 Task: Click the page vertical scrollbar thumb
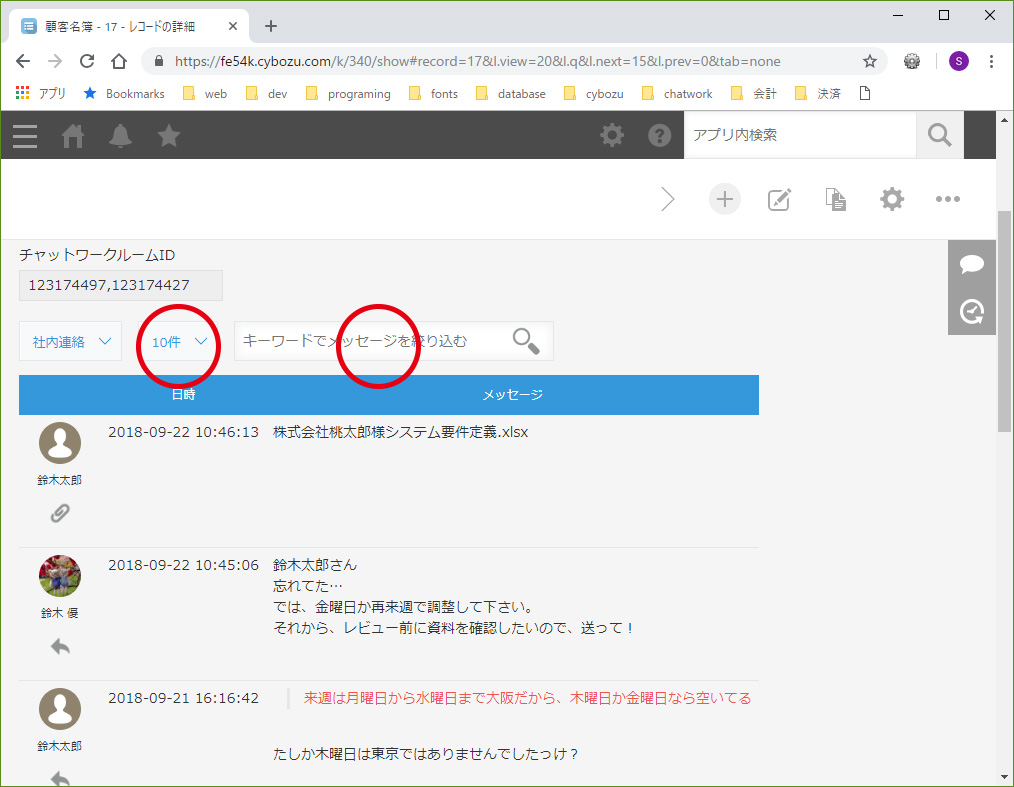click(1004, 321)
